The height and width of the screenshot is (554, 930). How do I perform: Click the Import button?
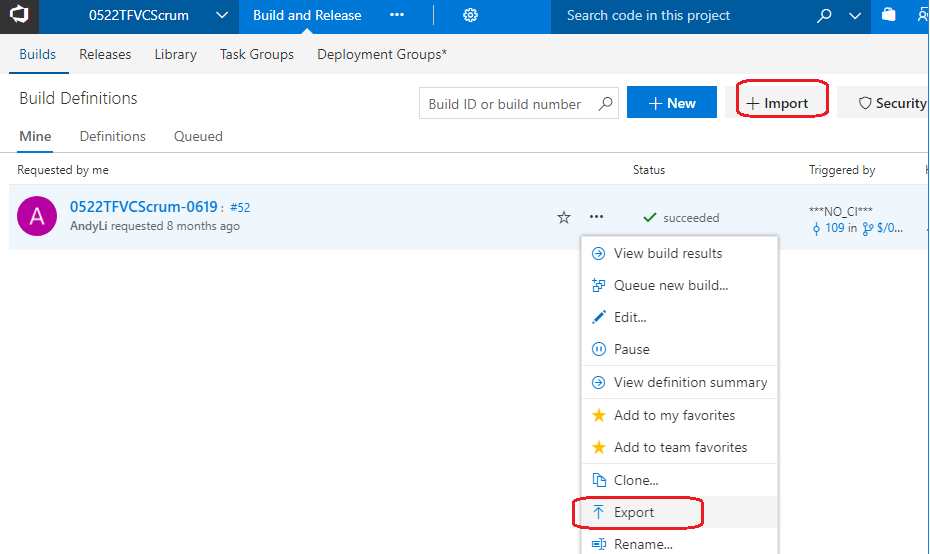click(x=777, y=103)
